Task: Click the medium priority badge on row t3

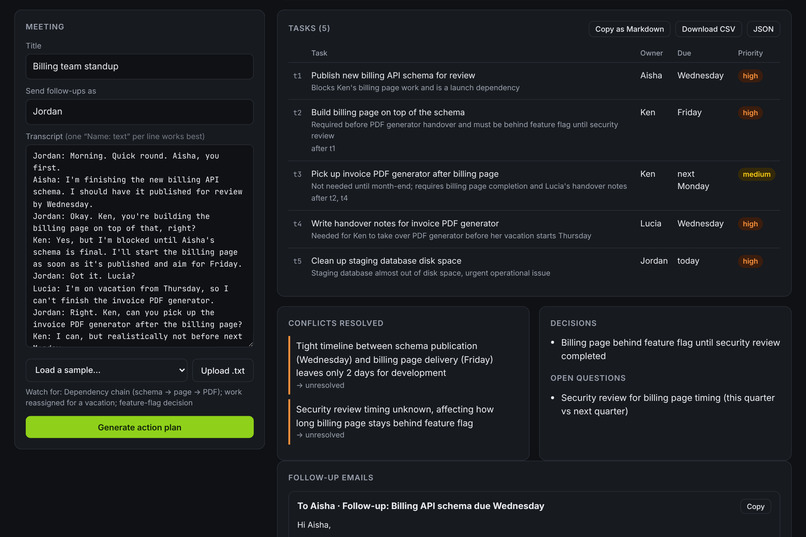Action: pos(756,174)
